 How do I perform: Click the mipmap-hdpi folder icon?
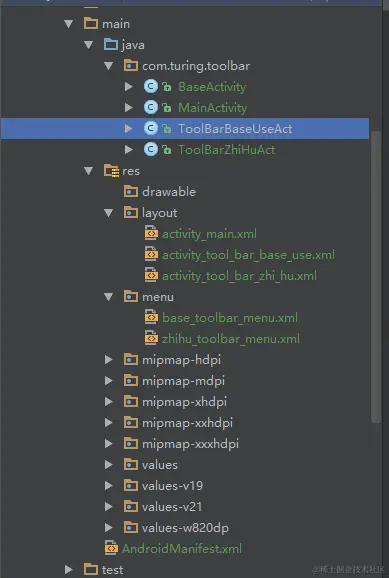(131, 360)
